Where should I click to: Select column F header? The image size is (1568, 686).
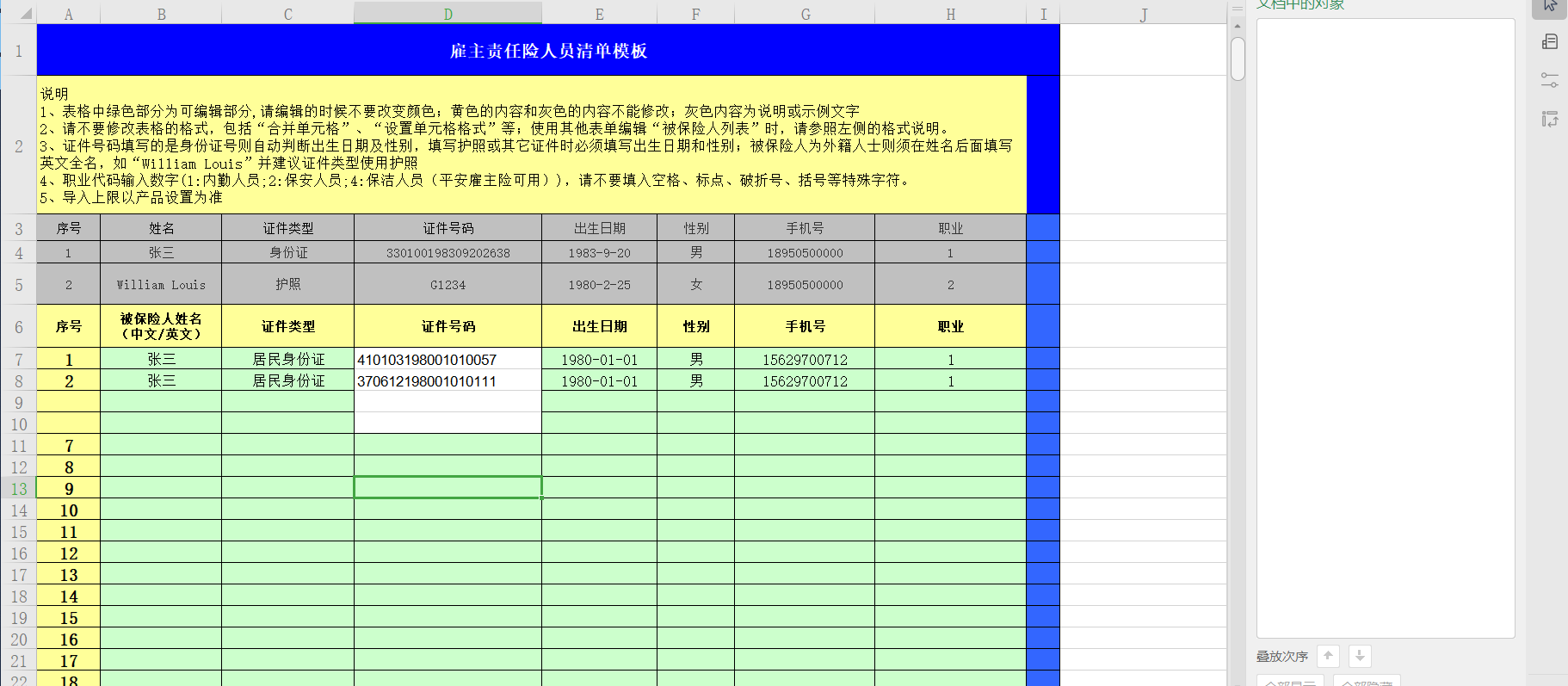click(x=695, y=14)
